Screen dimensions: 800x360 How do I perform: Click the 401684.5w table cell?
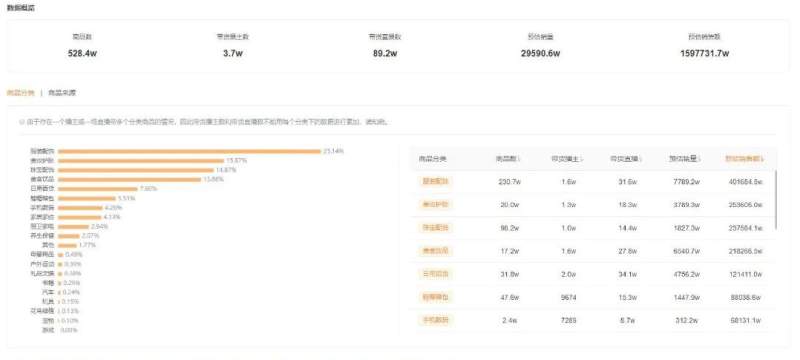tap(746, 182)
